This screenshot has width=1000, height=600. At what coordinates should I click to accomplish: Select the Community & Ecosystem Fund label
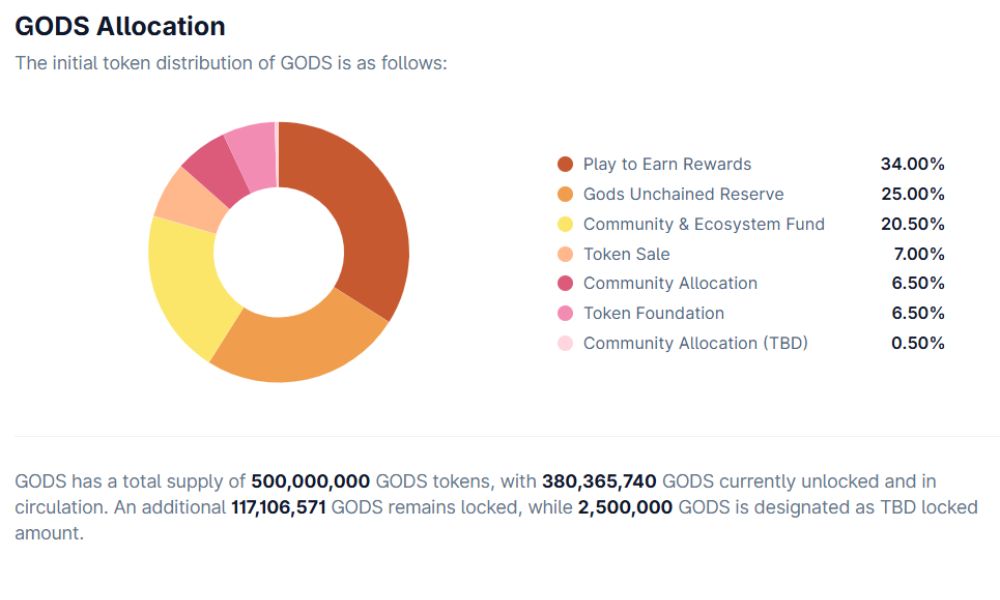[x=704, y=224]
